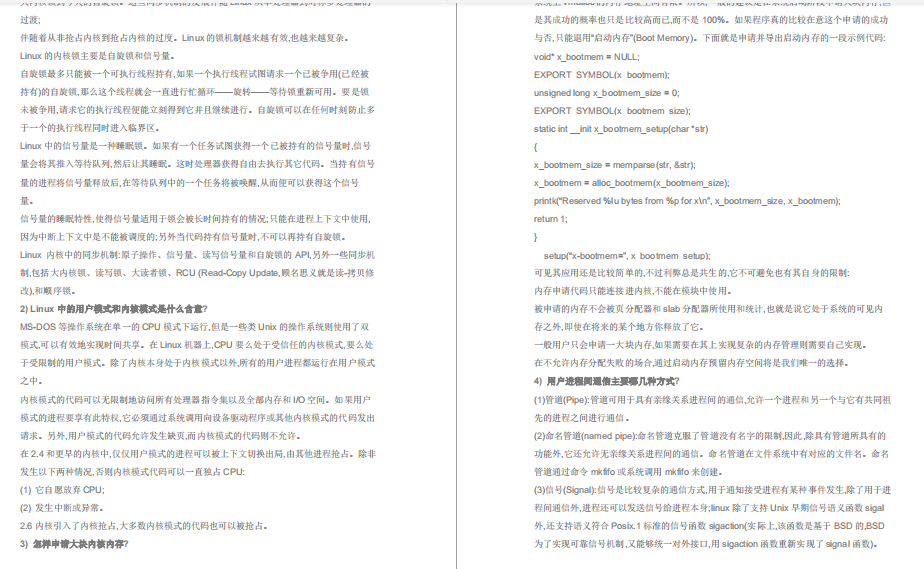Click the line "内存申请代码只能连接进内核,不能在模块中使用。"
Screen dimensions: 924x569
click(x=633, y=290)
